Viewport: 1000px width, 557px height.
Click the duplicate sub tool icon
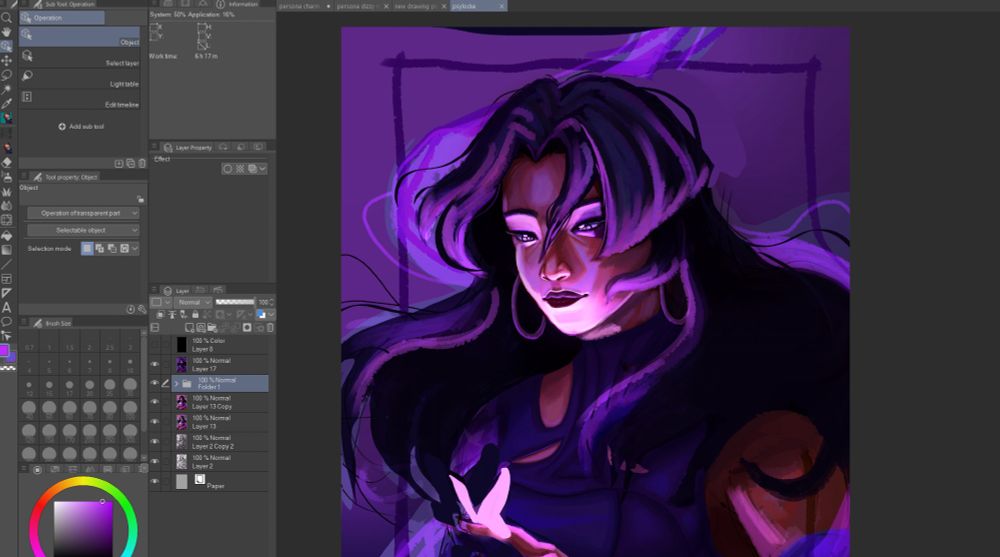point(130,164)
